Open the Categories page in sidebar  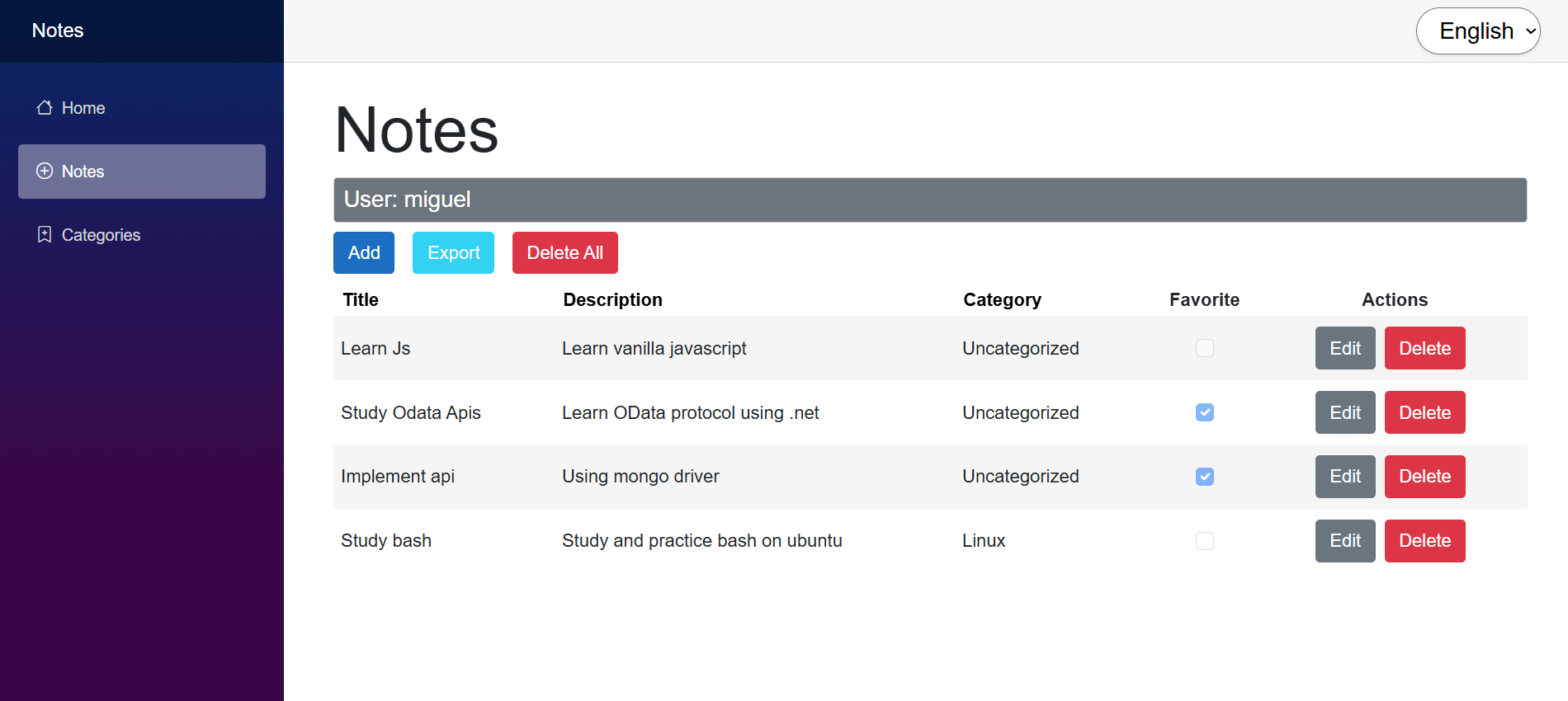coord(101,235)
